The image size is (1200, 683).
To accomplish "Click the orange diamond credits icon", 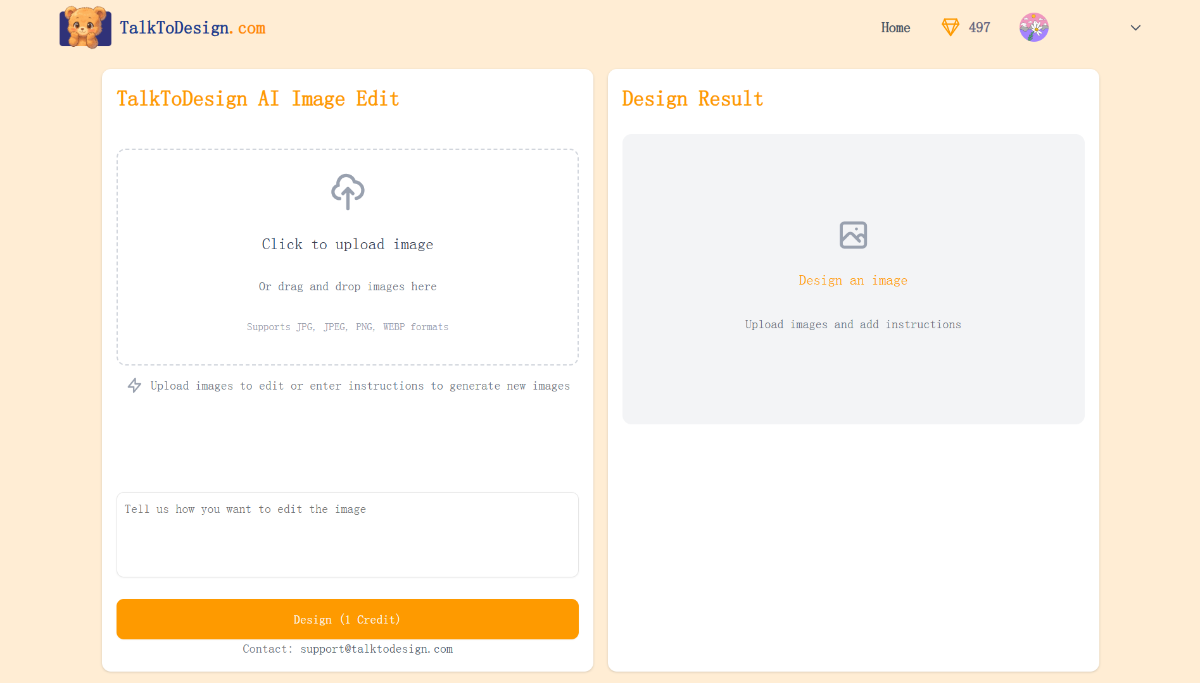I will pyautogui.click(x=950, y=27).
